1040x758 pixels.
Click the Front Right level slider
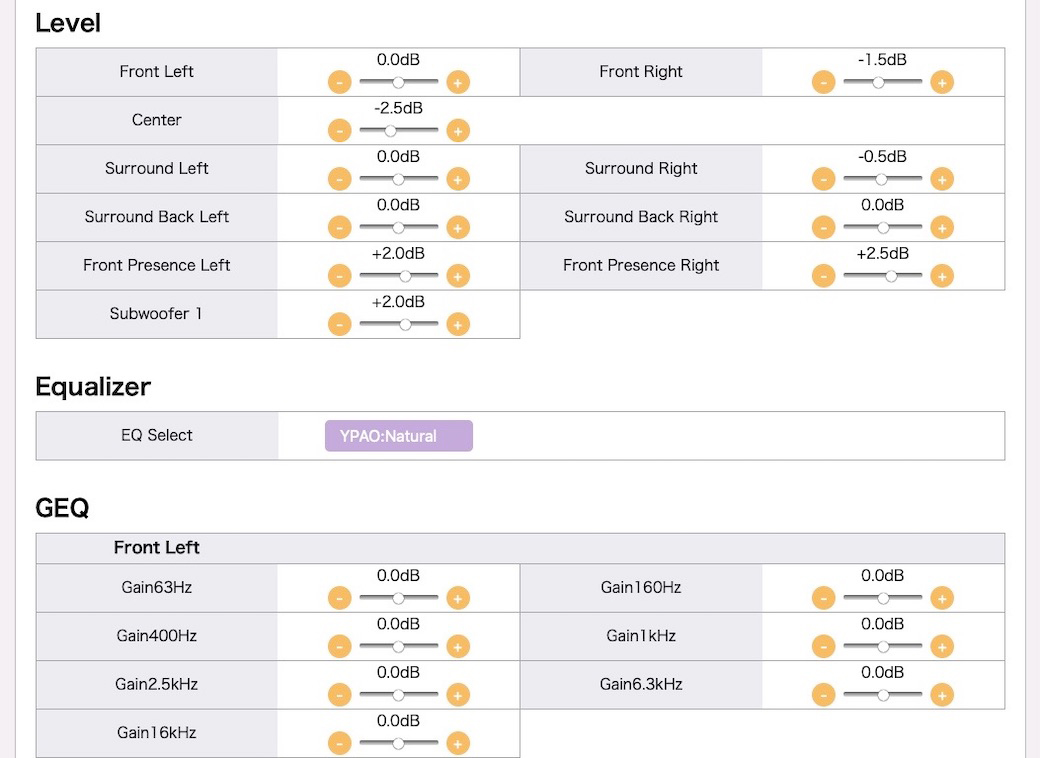pos(883,82)
